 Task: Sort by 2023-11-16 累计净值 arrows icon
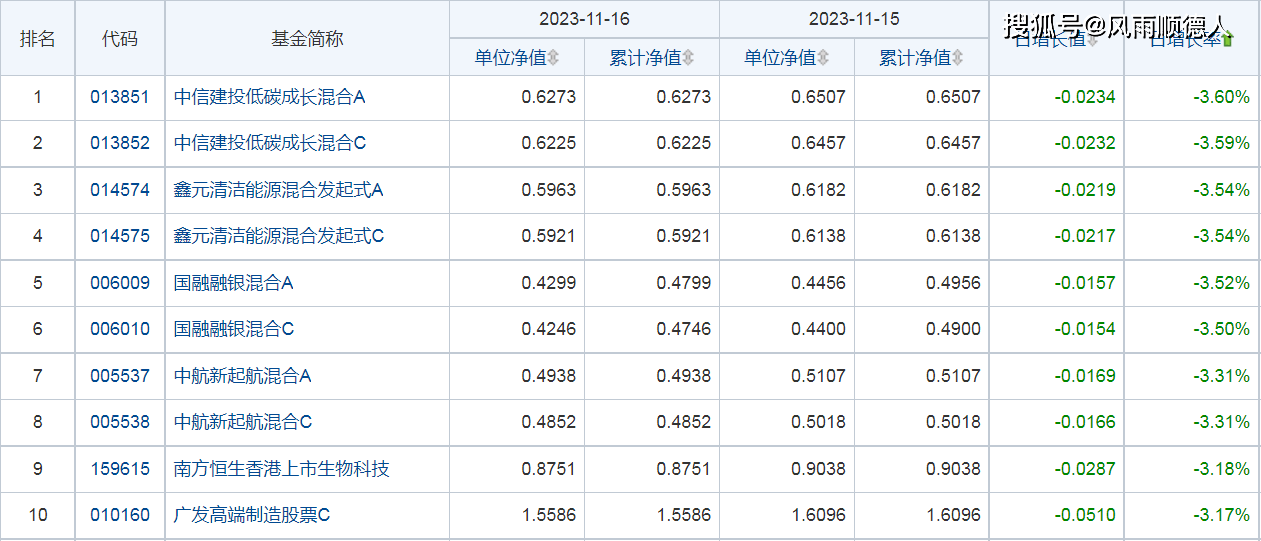pyautogui.click(x=688, y=58)
